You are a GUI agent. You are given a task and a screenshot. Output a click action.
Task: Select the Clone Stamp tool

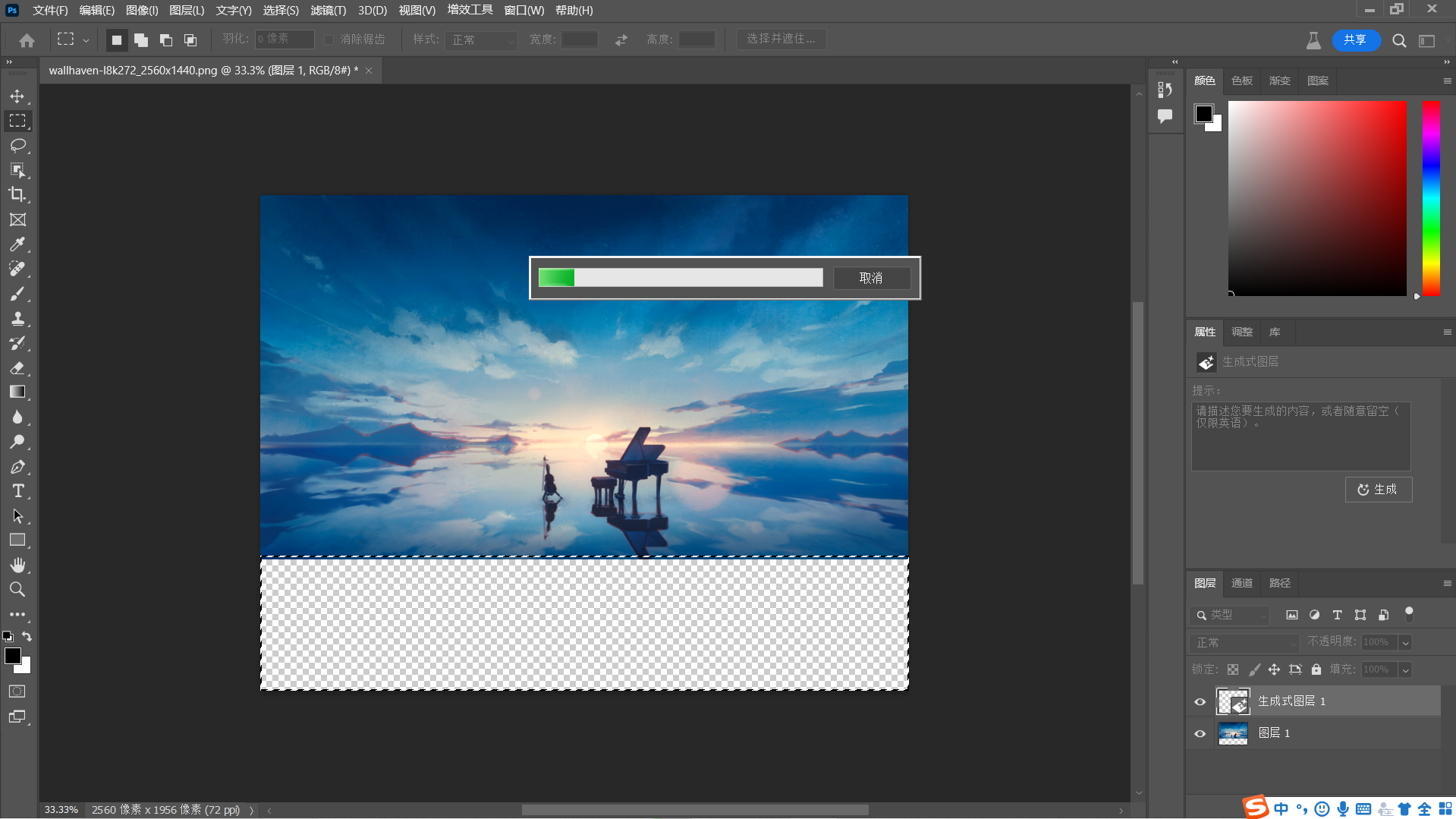tap(17, 318)
